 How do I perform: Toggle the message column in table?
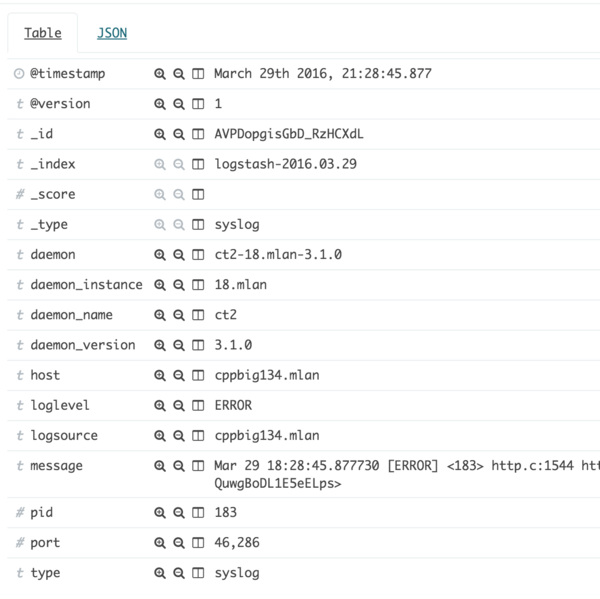tap(198, 466)
